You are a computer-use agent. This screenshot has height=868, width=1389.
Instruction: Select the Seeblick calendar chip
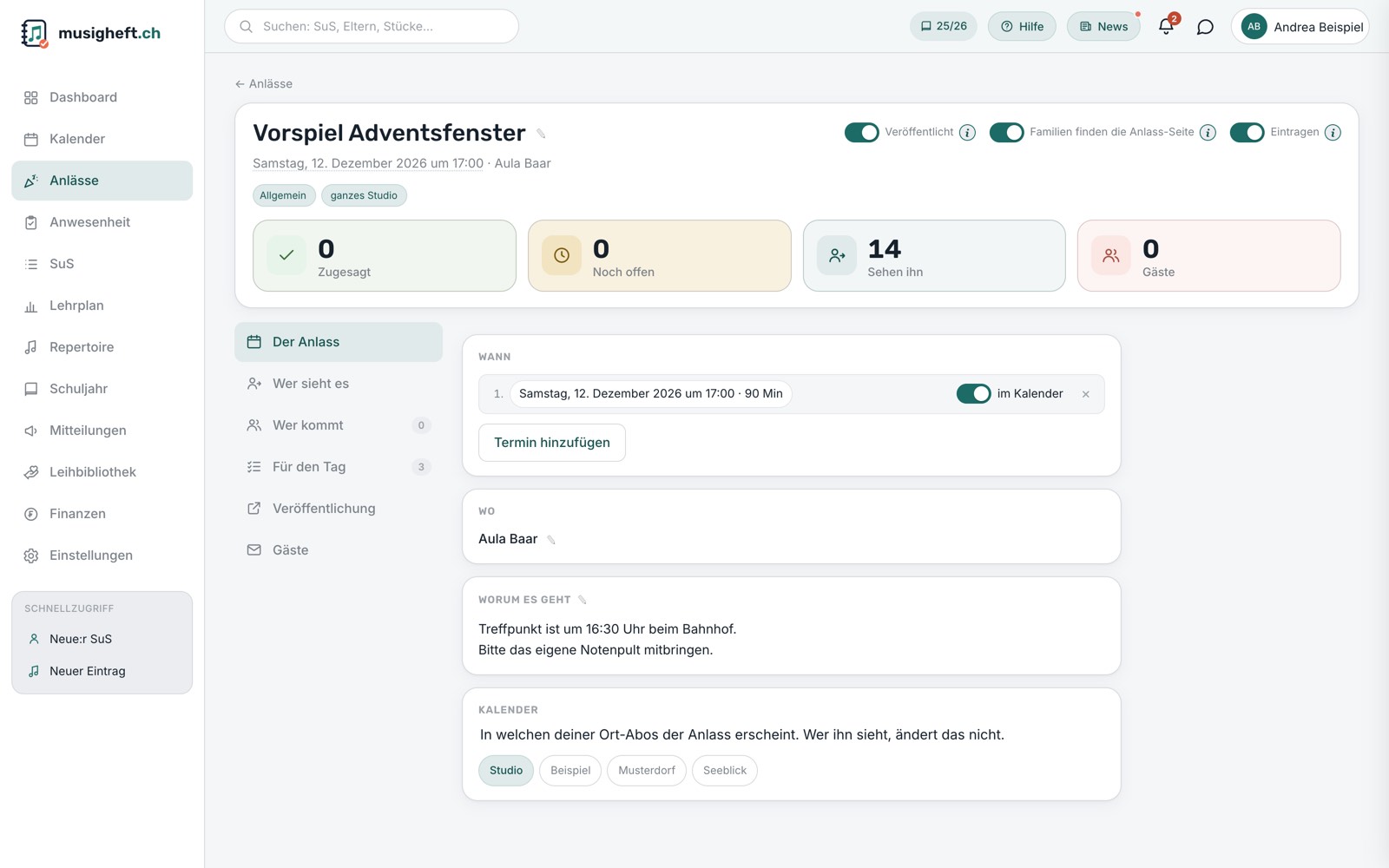pos(725,771)
